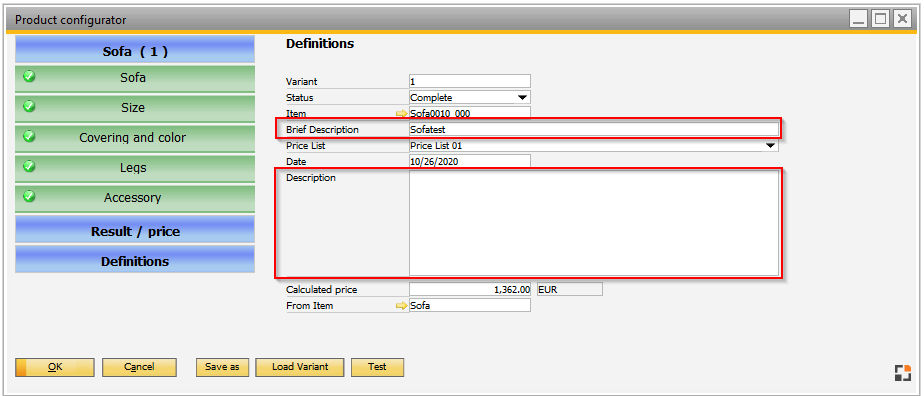Image resolution: width=924 pixels, height=396 pixels.
Task: Click the green checkmark beside Covering and color
Action: (29, 136)
